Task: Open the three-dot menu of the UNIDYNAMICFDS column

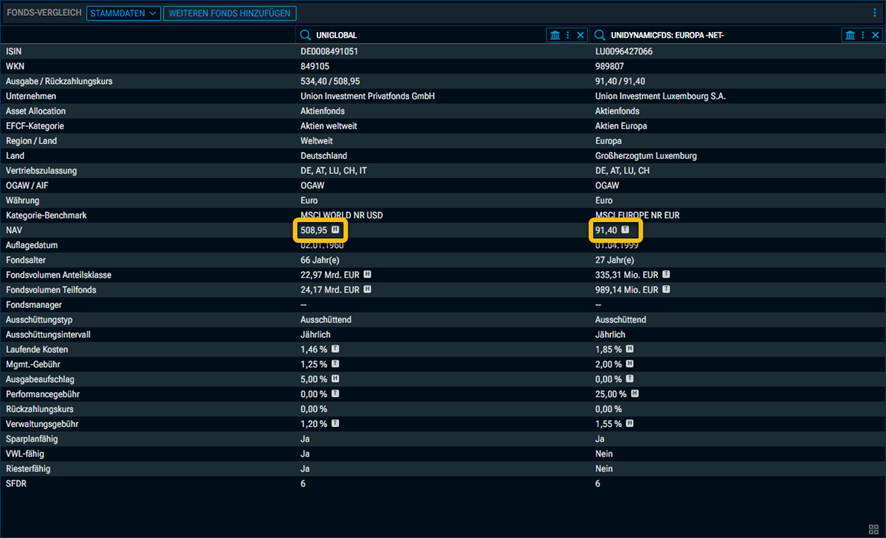Action: (x=863, y=35)
